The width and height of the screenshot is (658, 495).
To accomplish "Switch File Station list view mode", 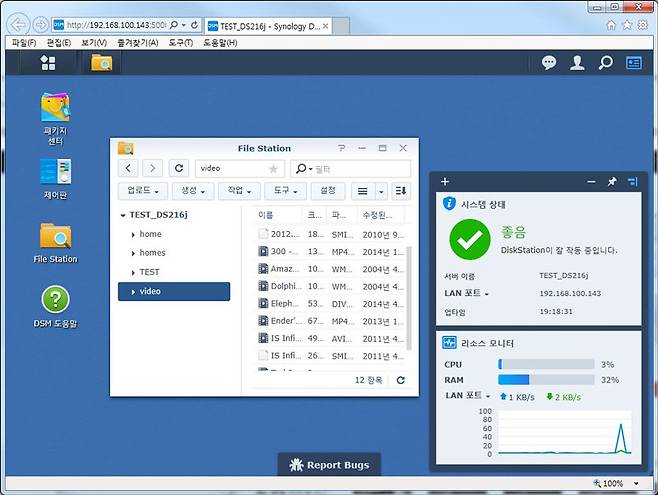I will [363, 191].
